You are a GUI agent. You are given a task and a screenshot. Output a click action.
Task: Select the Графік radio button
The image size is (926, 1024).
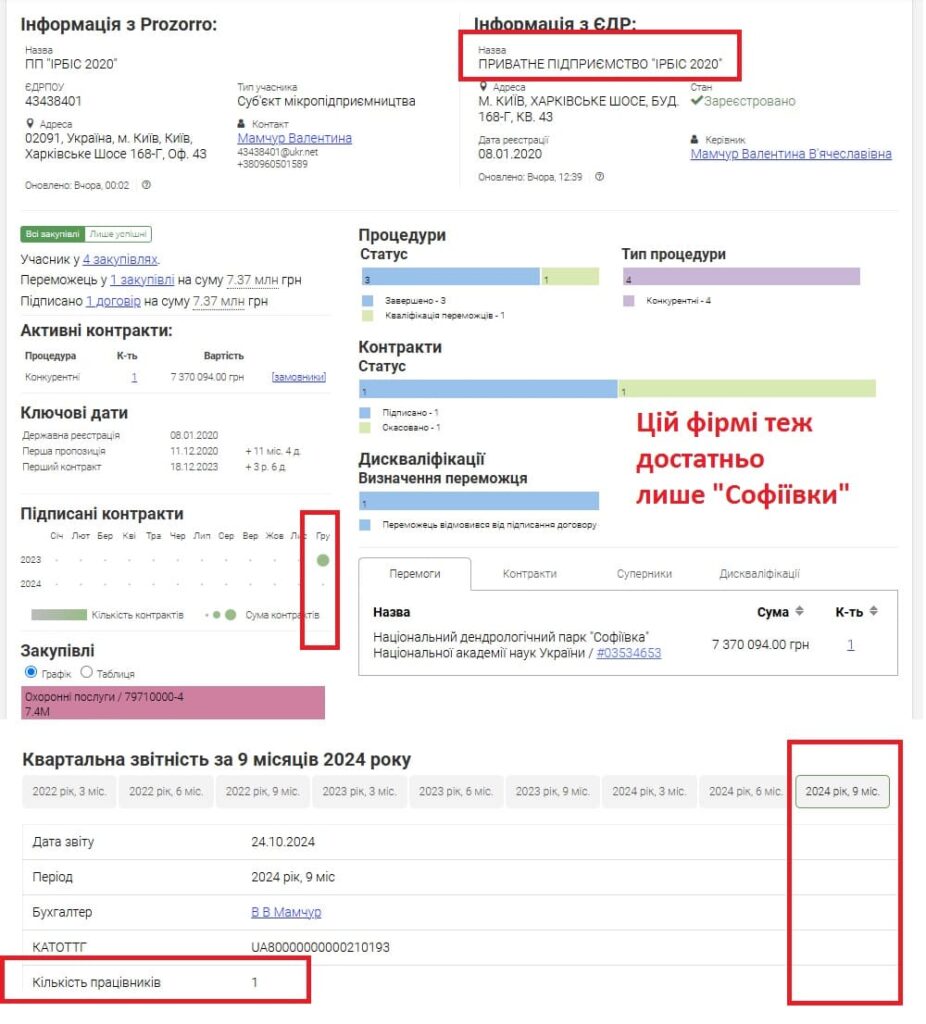pyautogui.click(x=30, y=672)
